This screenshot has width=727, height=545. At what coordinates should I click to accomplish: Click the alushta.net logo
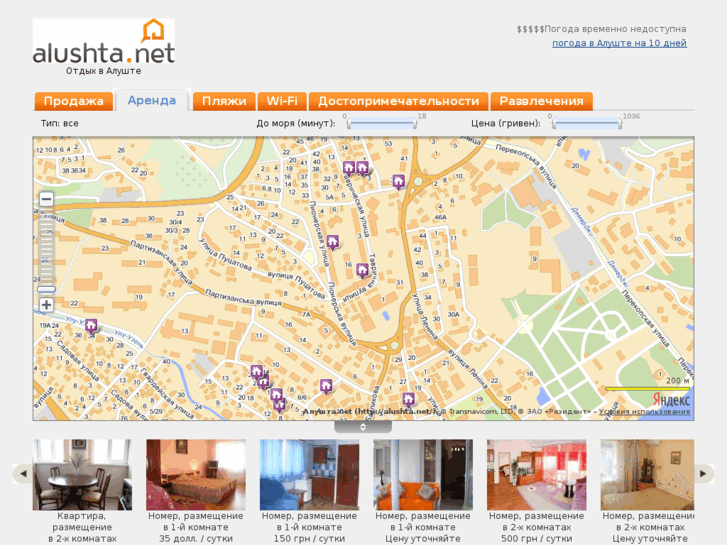pos(103,42)
